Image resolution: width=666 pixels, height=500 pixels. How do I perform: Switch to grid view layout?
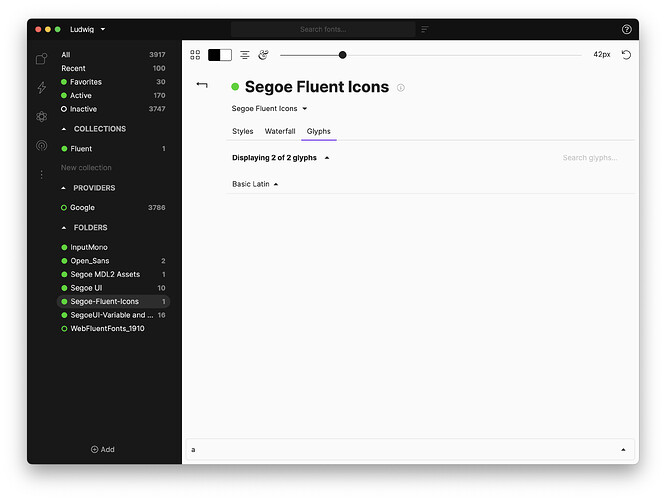coord(195,55)
